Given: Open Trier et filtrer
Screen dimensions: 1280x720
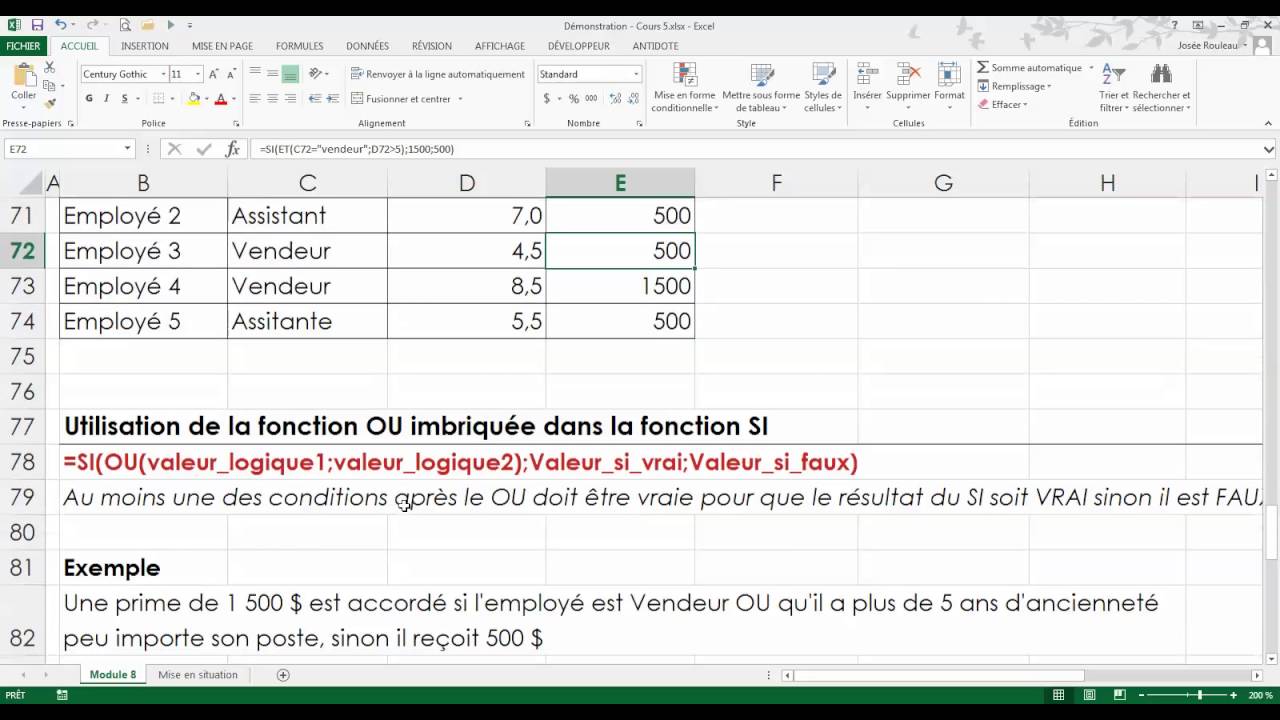Looking at the screenshot, I should click(x=1114, y=87).
